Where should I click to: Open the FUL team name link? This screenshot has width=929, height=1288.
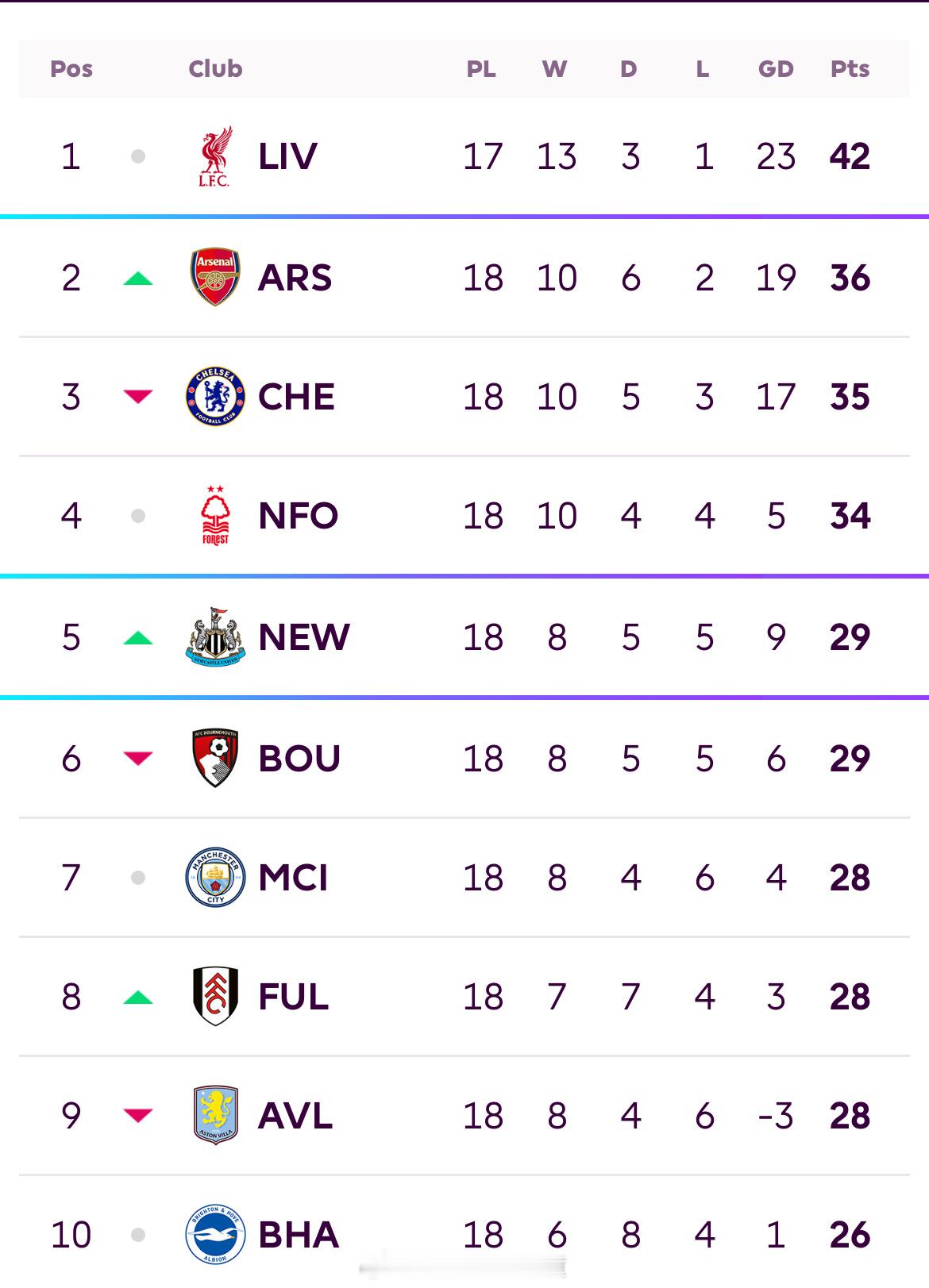(x=293, y=996)
